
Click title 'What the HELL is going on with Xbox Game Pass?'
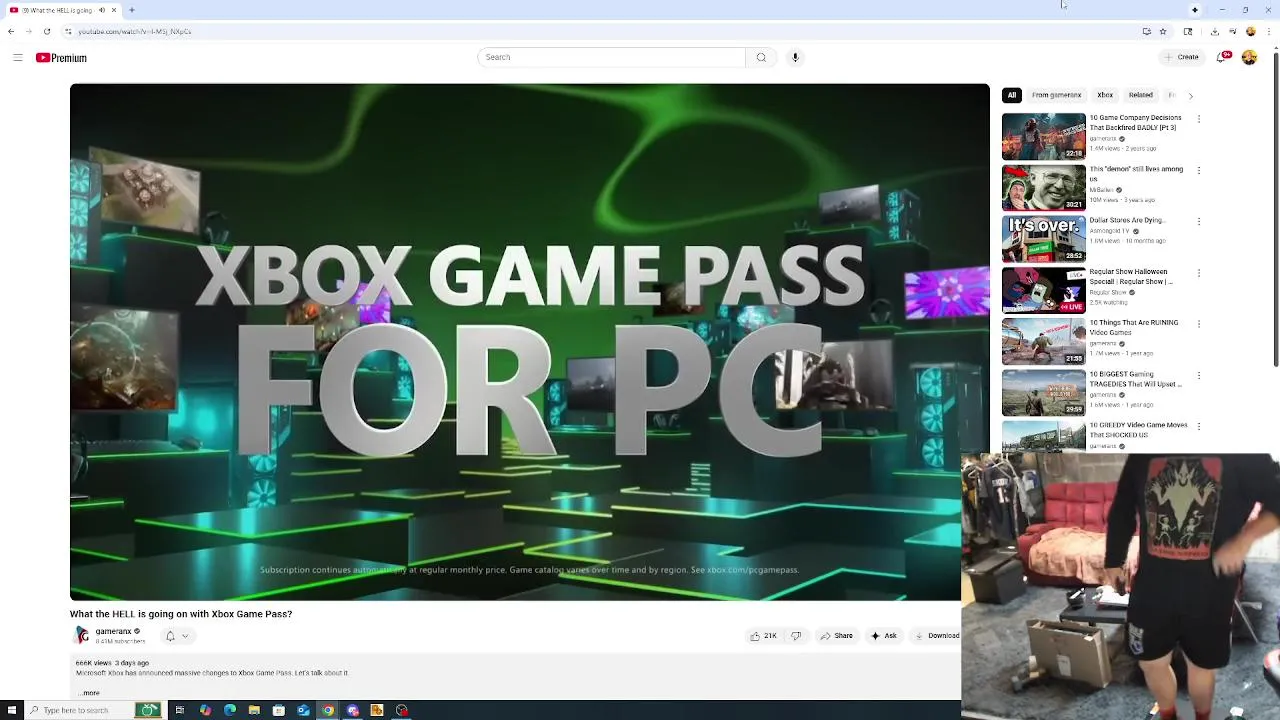click(x=181, y=614)
